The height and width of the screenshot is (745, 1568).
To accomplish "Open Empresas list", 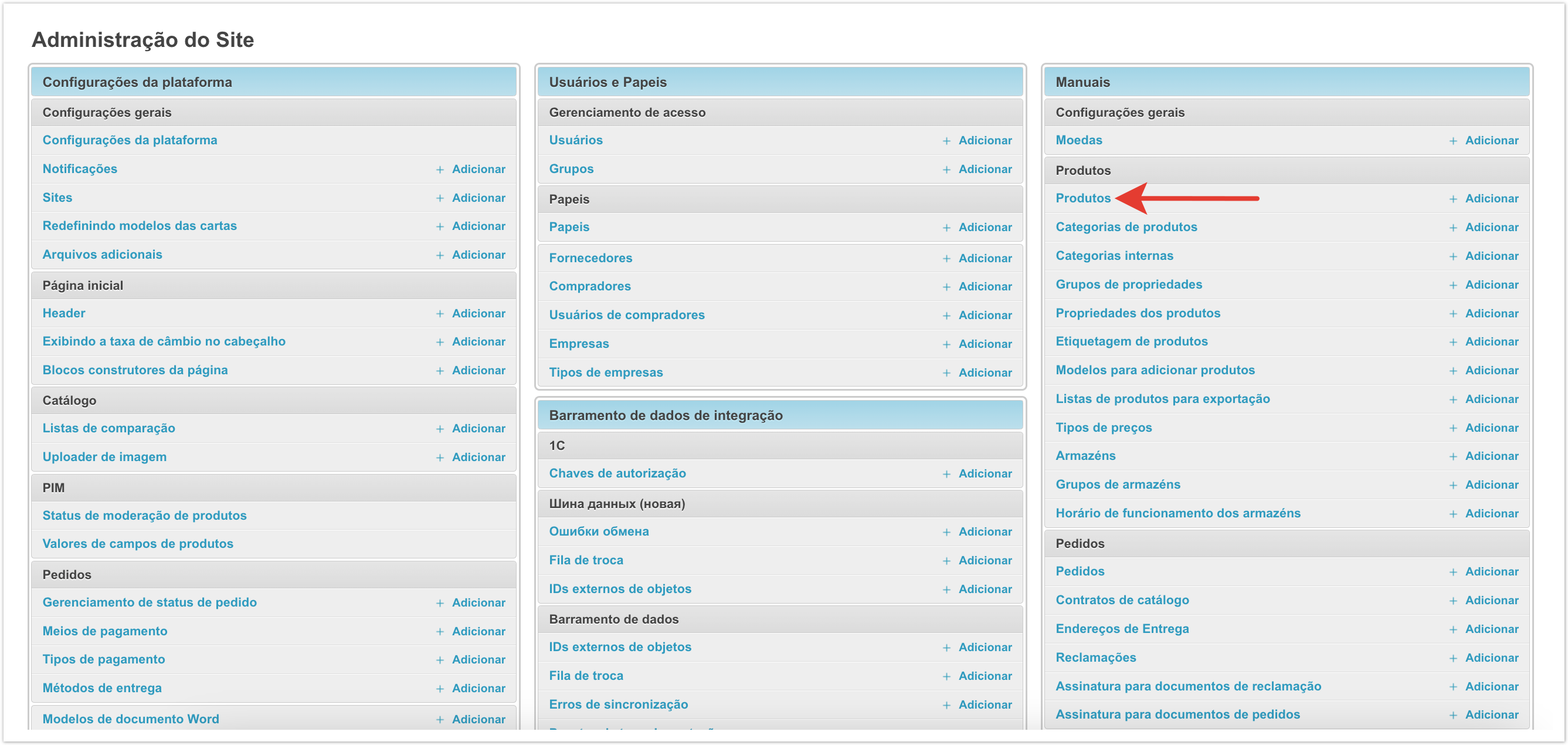I will pos(578,344).
